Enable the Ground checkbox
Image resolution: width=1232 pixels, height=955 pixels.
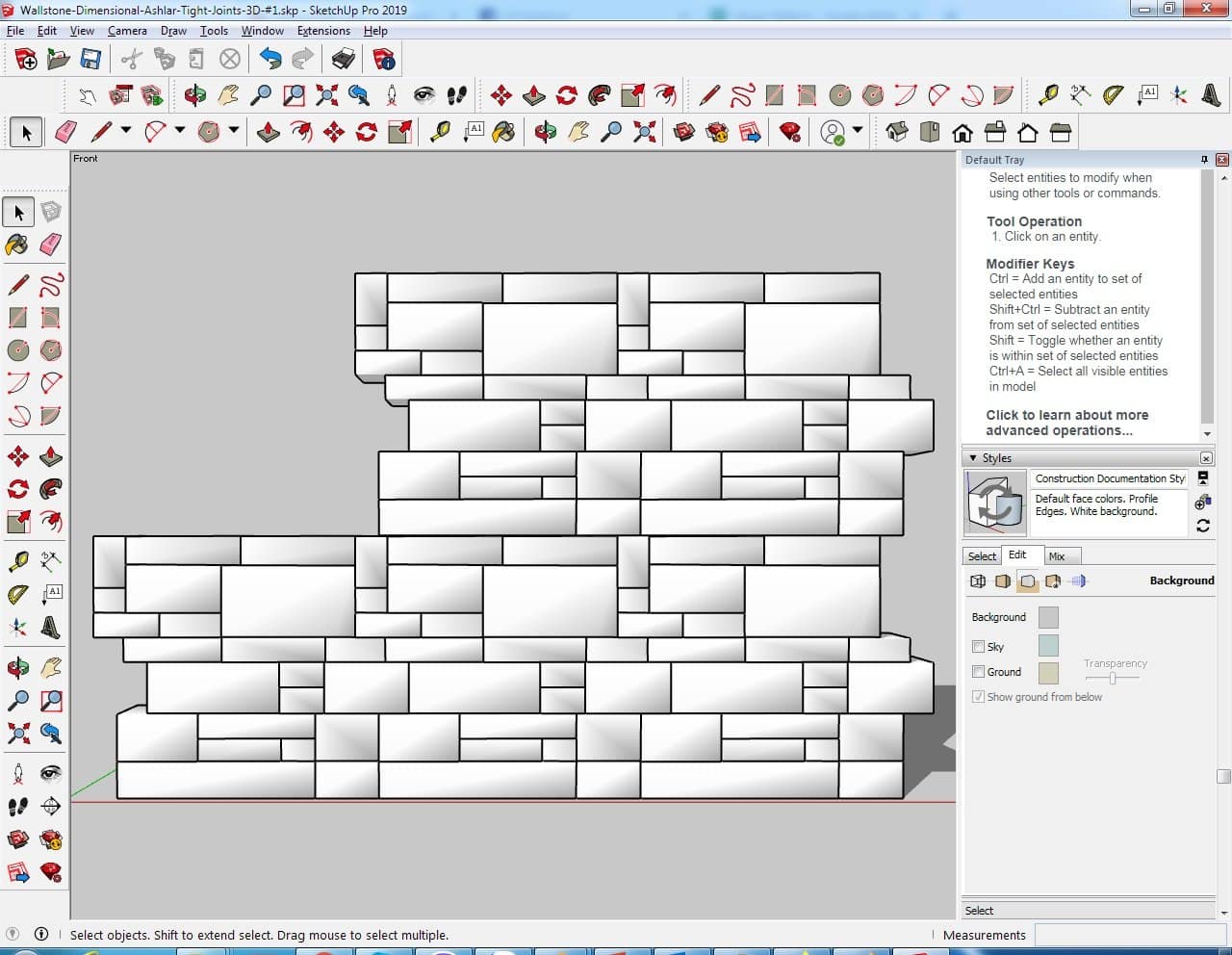[x=978, y=671]
